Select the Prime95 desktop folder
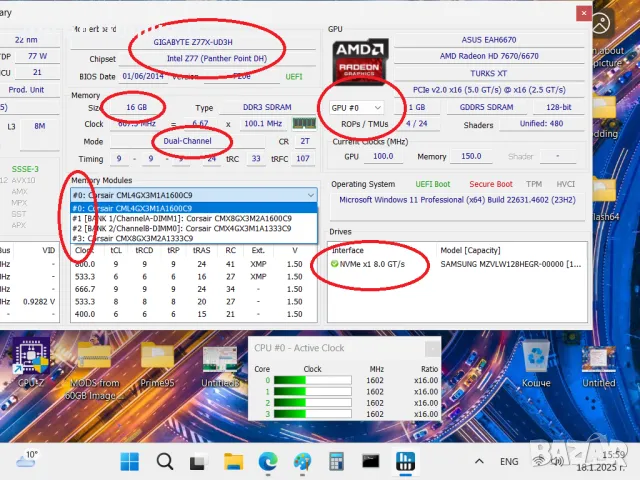Image resolution: width=640 pixels, height=480 pixels. pos(157,364)
